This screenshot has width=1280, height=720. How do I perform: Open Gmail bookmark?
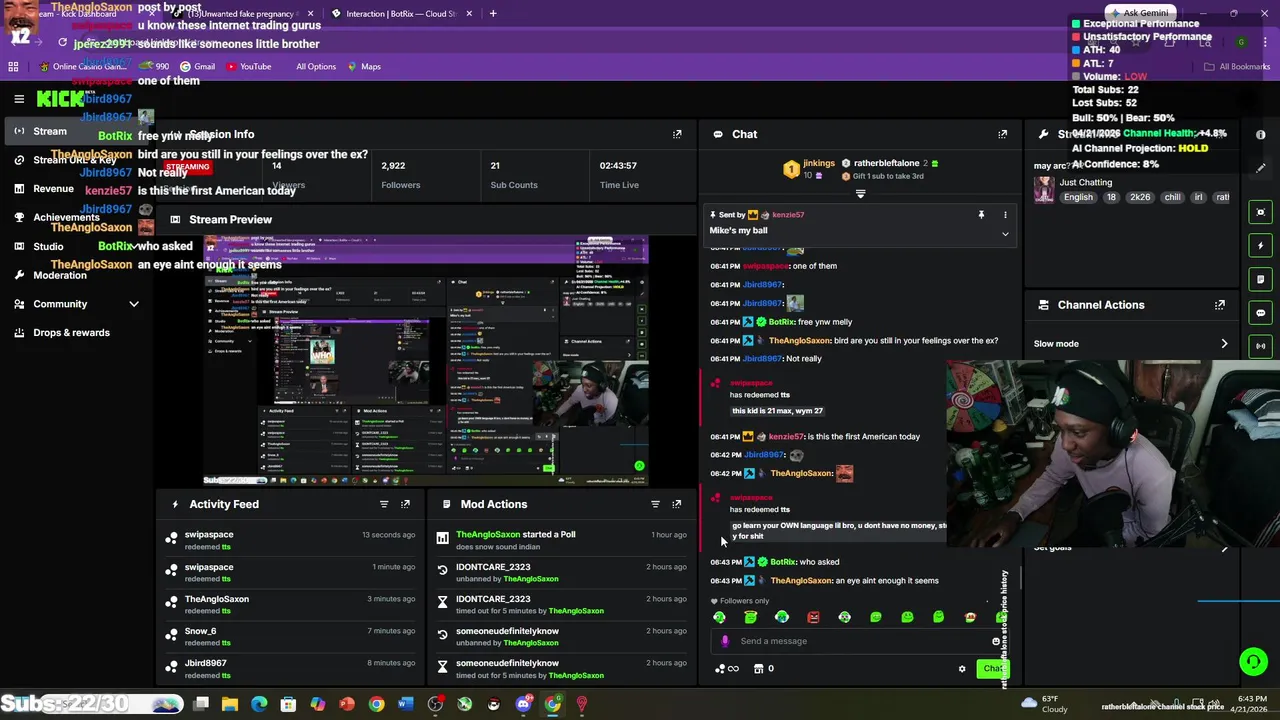point(197,67)
